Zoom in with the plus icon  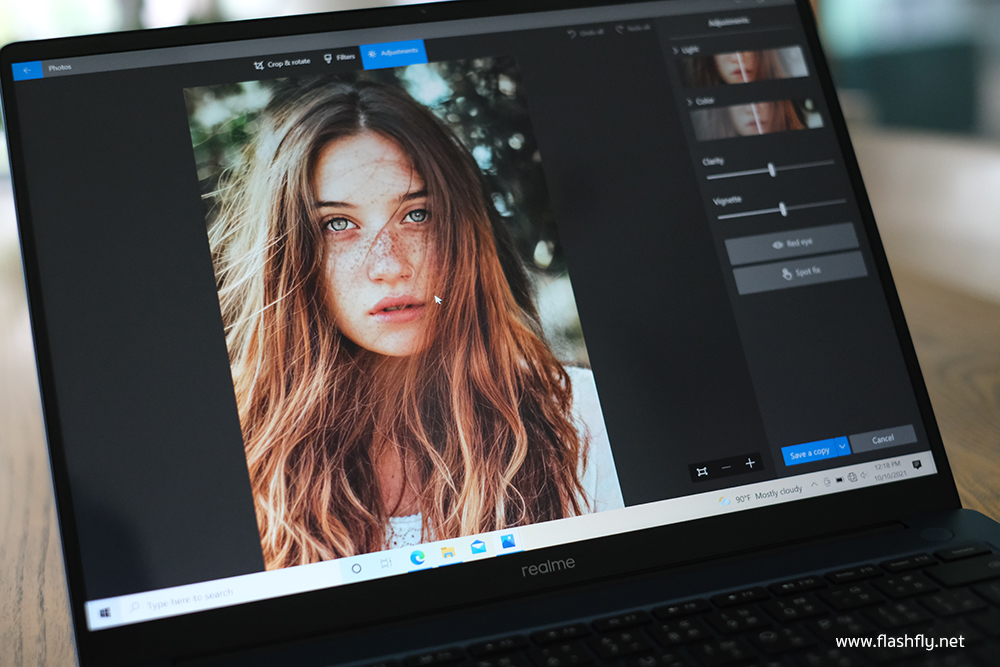(750, 463)
